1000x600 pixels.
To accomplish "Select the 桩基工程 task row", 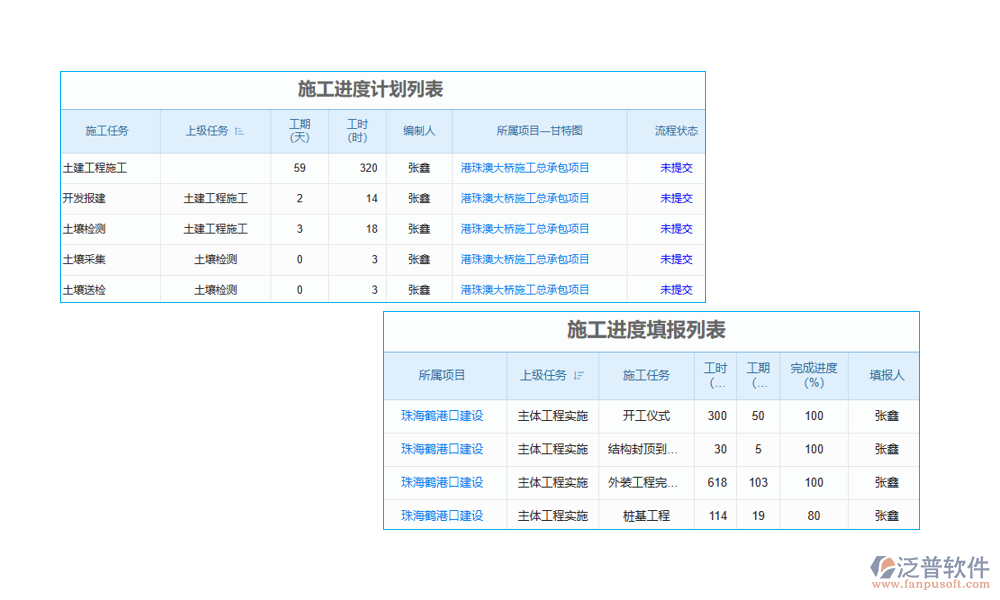I will (646, 515).
